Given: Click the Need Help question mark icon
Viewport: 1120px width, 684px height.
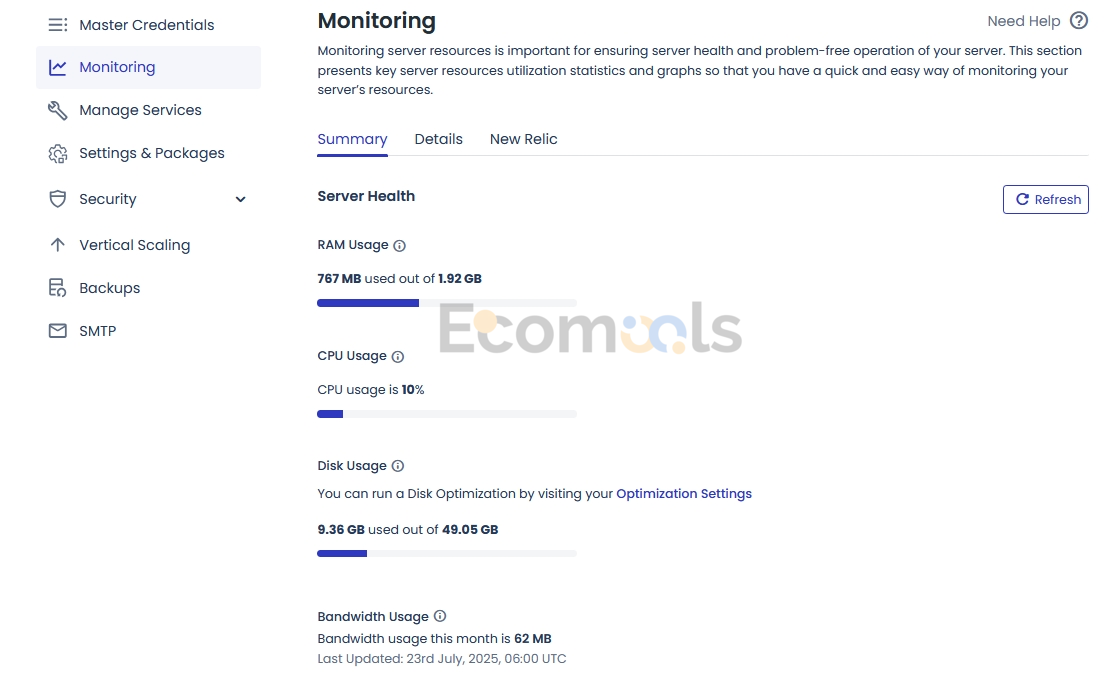Looking at the screenshot, I should [1079, 21].
